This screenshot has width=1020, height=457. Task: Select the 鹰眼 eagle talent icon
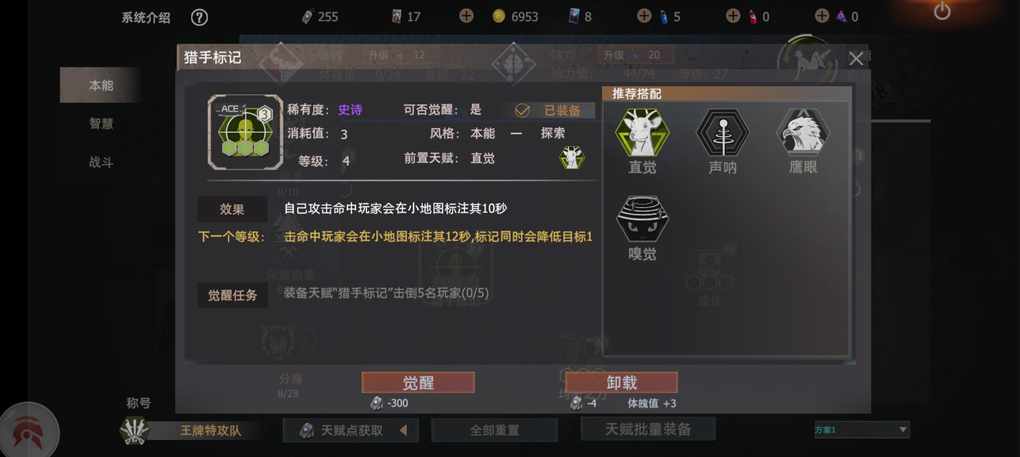click(x=803, y=132)
